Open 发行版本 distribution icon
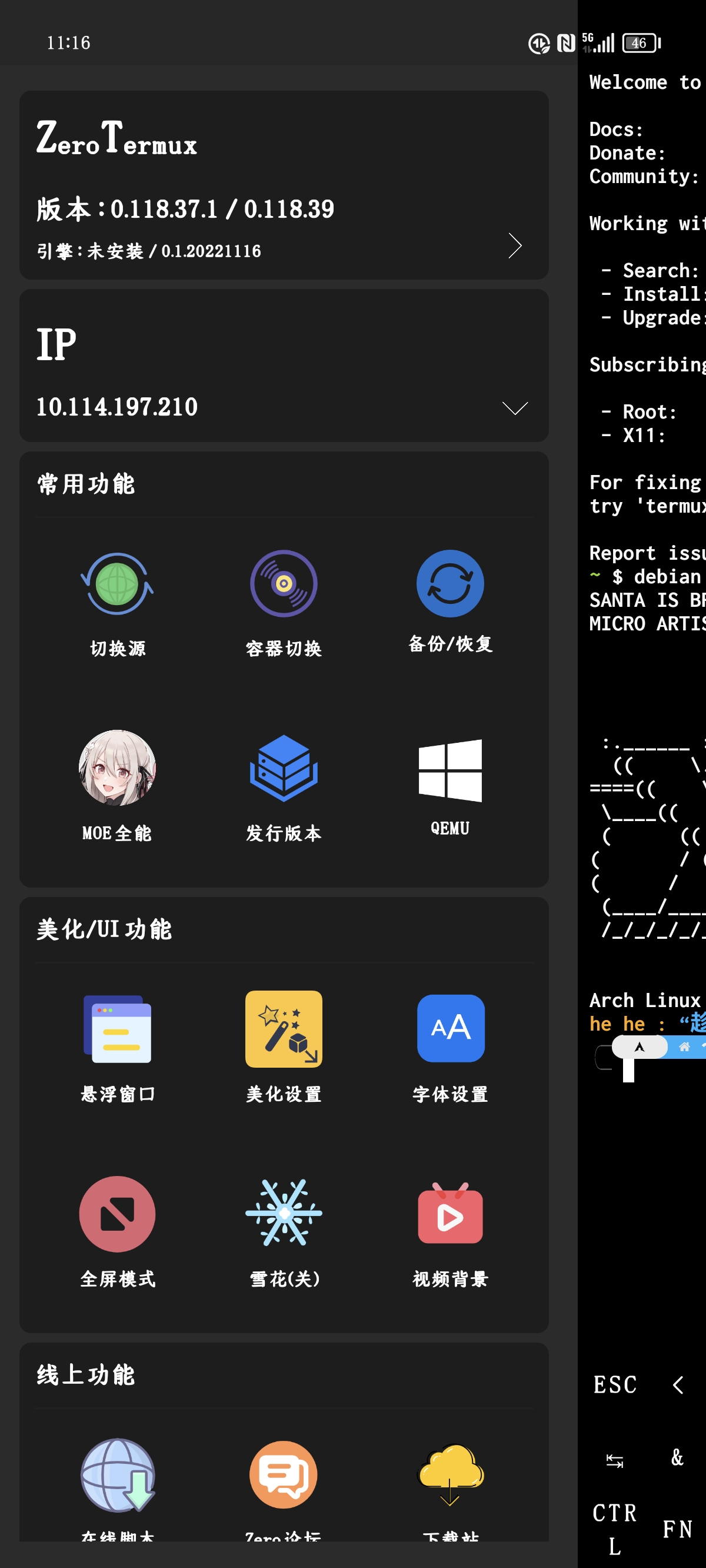This screenshot has height=1568, width=706. [x=284, y=768]
